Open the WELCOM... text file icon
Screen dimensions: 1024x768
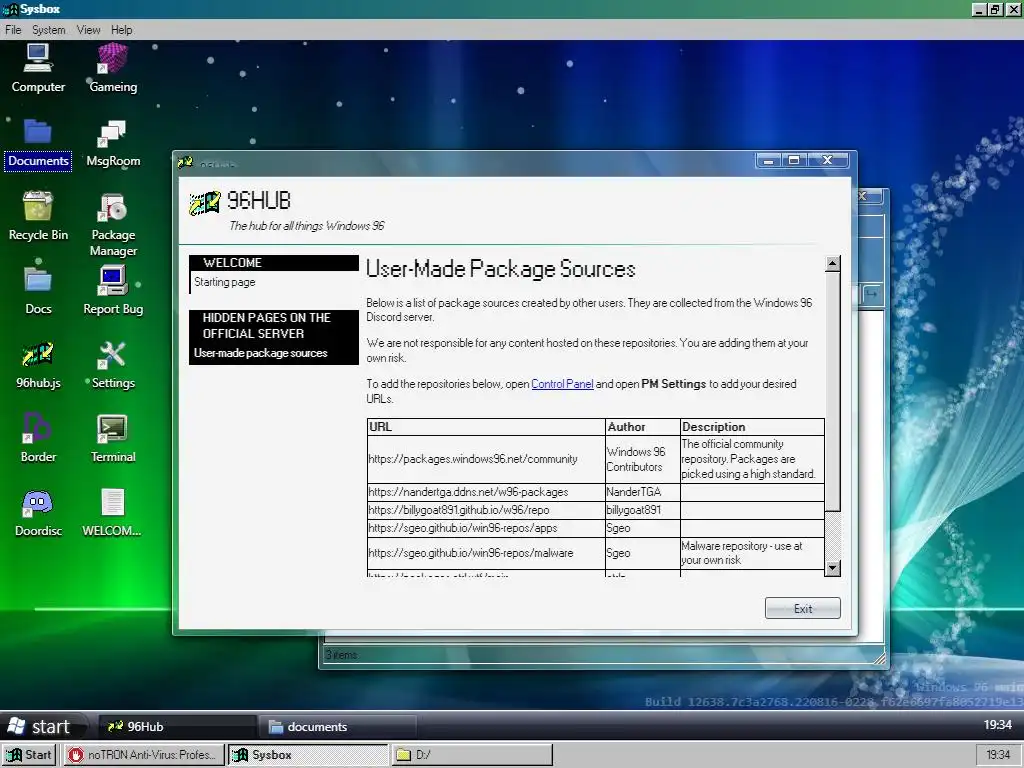[x=112, y=513]
